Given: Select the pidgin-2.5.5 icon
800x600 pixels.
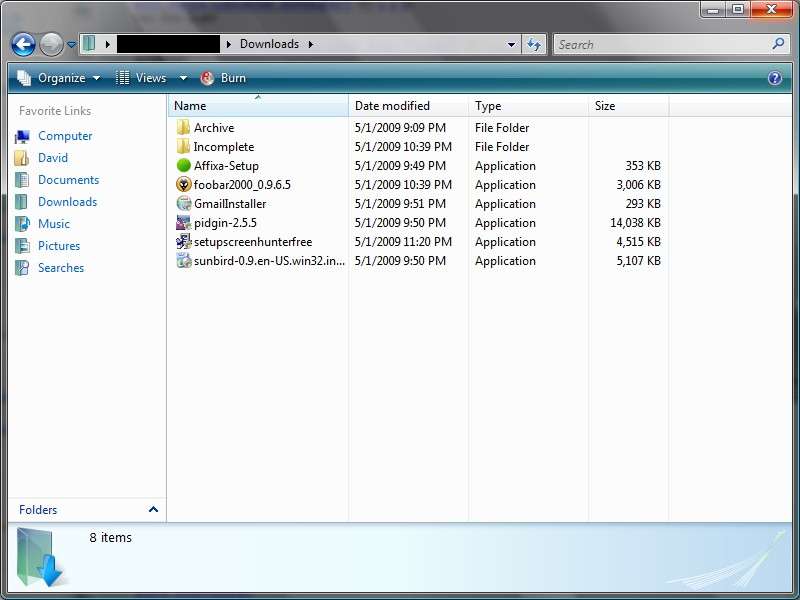Looking at the screenshot, I should coord(183,223).
